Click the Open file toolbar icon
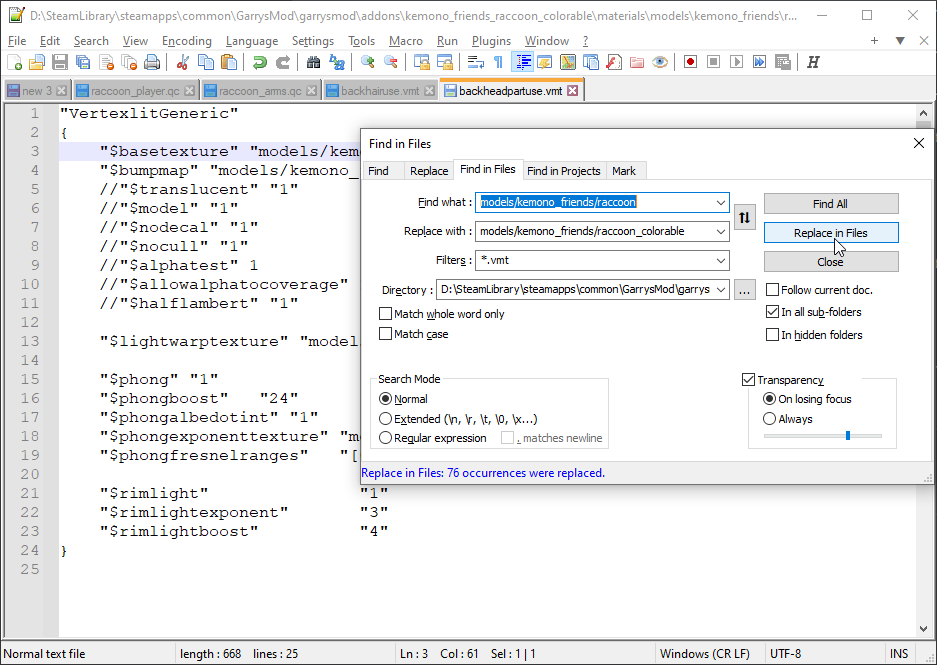 (x=37, y=62)
